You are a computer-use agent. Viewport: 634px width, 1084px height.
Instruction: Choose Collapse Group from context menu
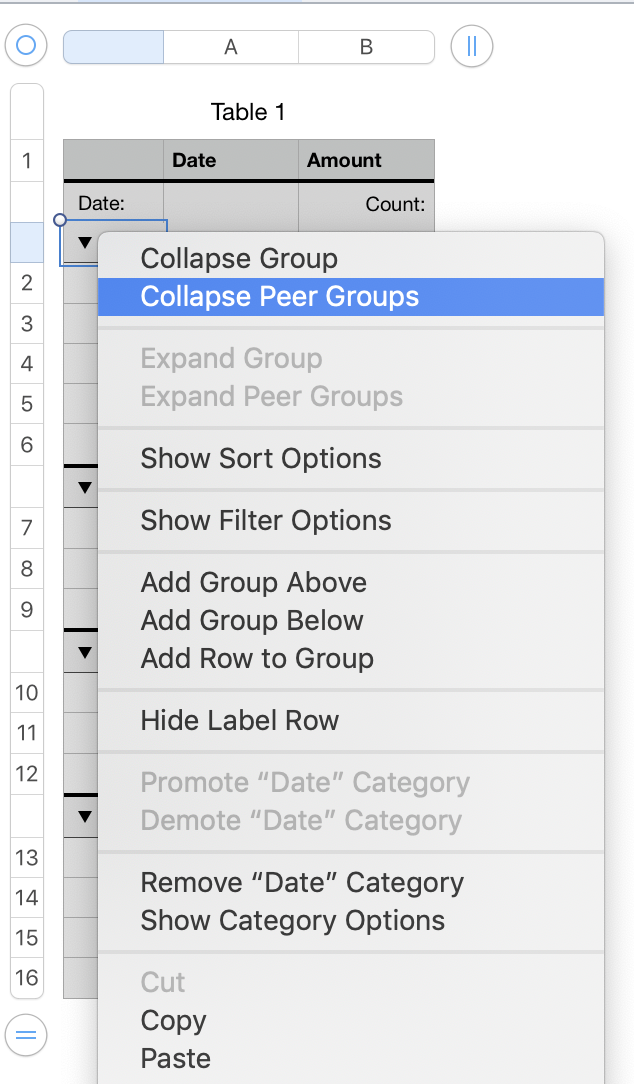pos(239,258)
